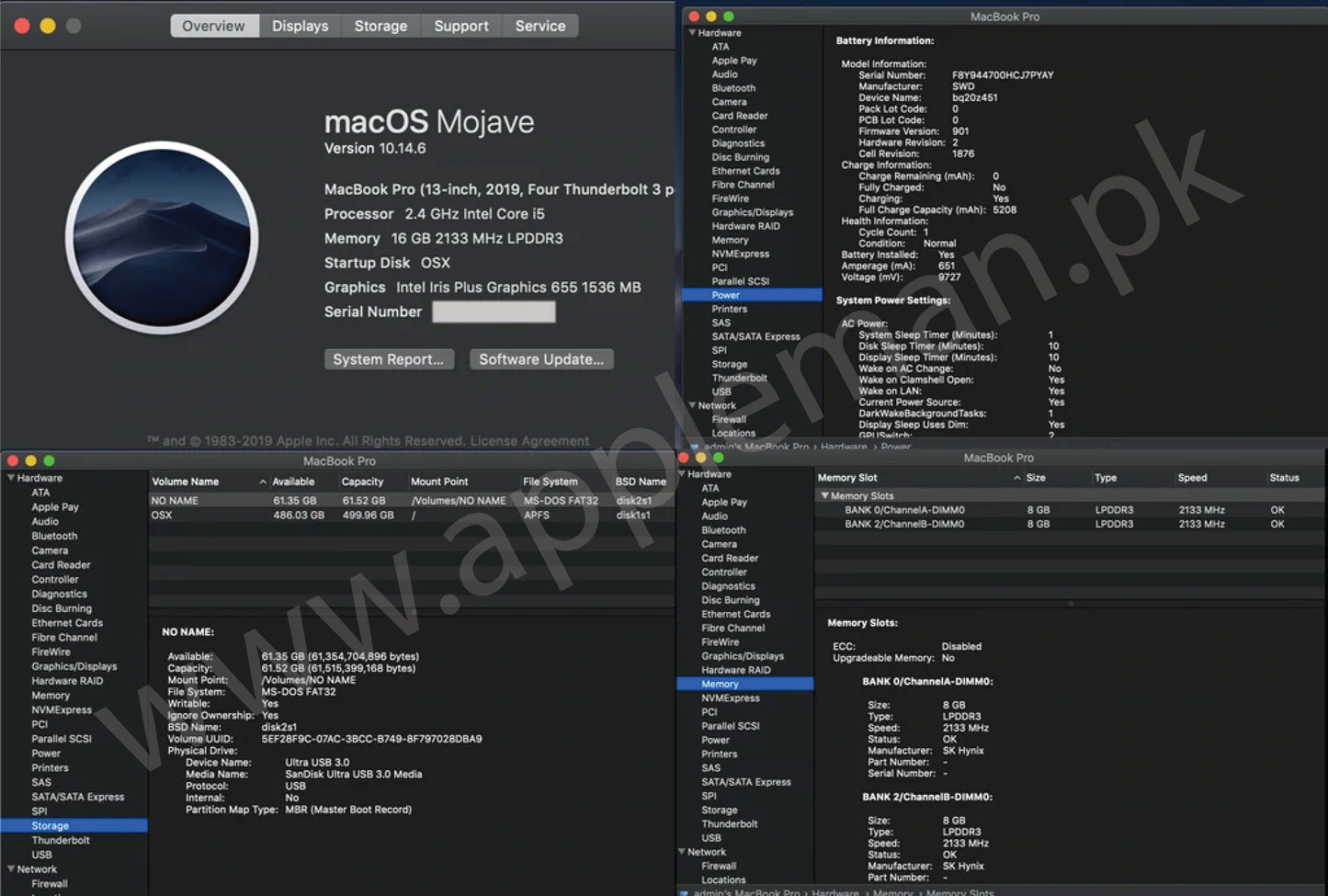Select the Overview tab
The image size is (1328, 896).
[x=213, y=26]
